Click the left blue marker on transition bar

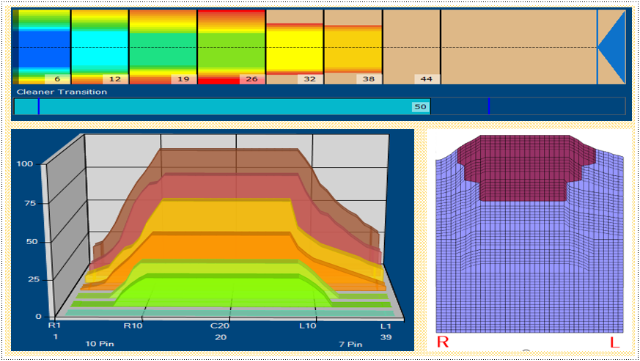coord(38,106)
